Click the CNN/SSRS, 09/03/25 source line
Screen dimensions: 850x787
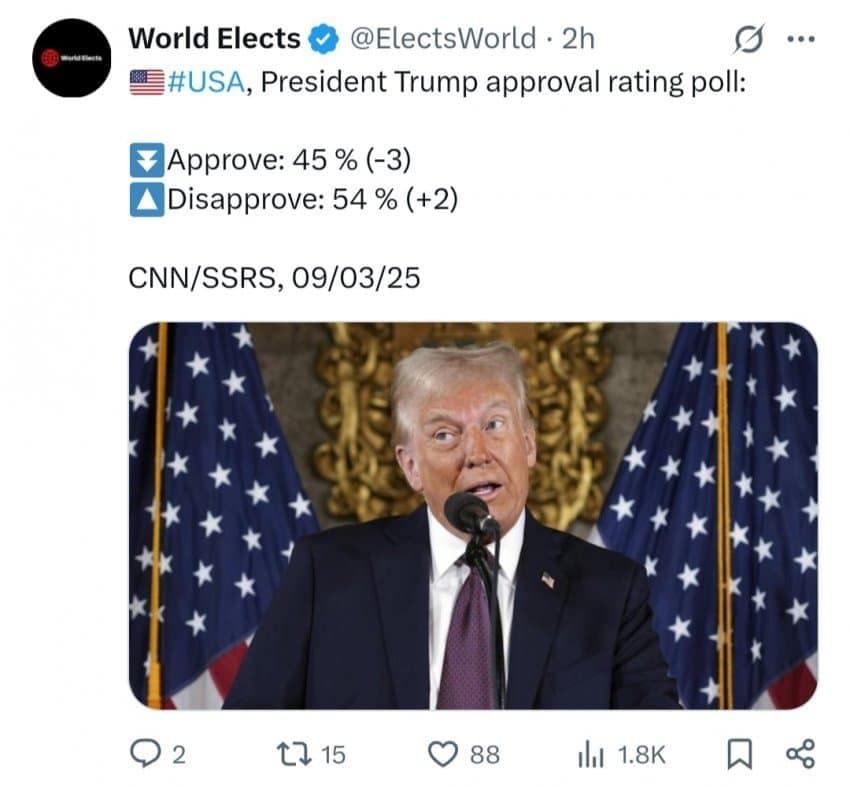(275, 278)
